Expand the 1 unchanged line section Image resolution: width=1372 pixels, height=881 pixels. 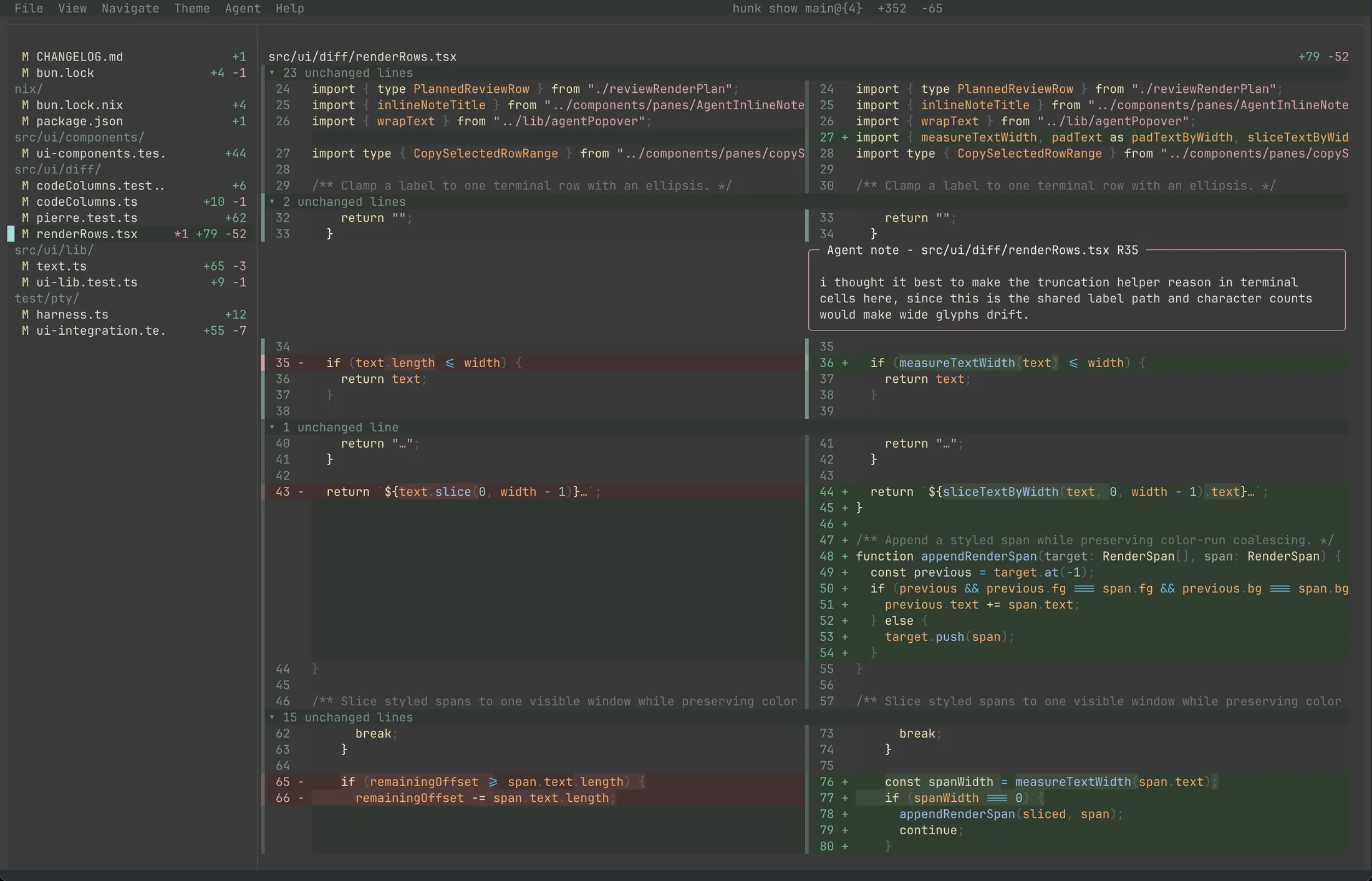point(808,428)
